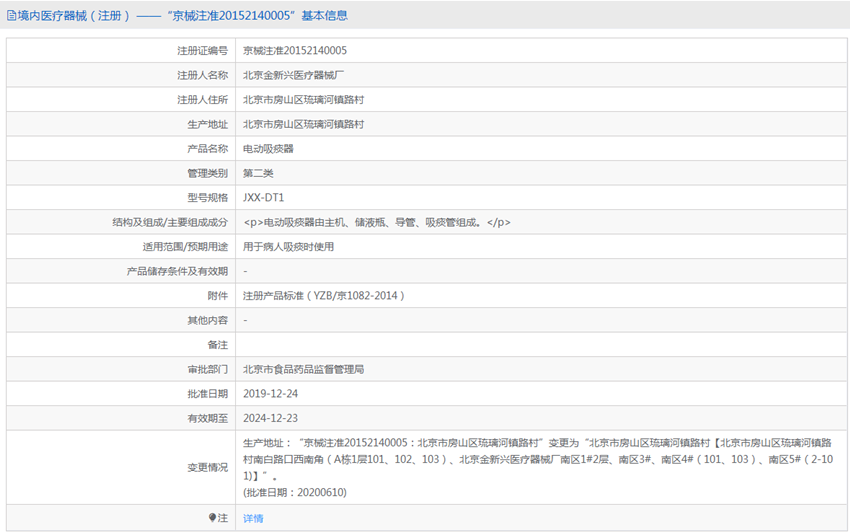Click the 变更情况 row label
Image resolution: width=850 pixels, height=532 pixels.
pos(207,467)
